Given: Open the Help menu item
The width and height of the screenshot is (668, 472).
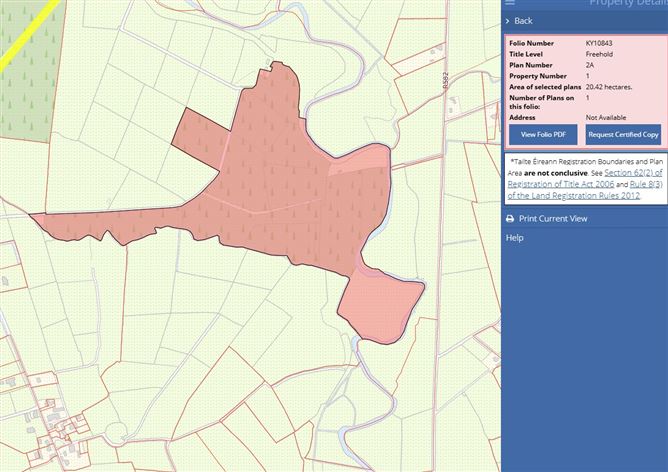Looking at the screenshot, I should coord(514,238).
